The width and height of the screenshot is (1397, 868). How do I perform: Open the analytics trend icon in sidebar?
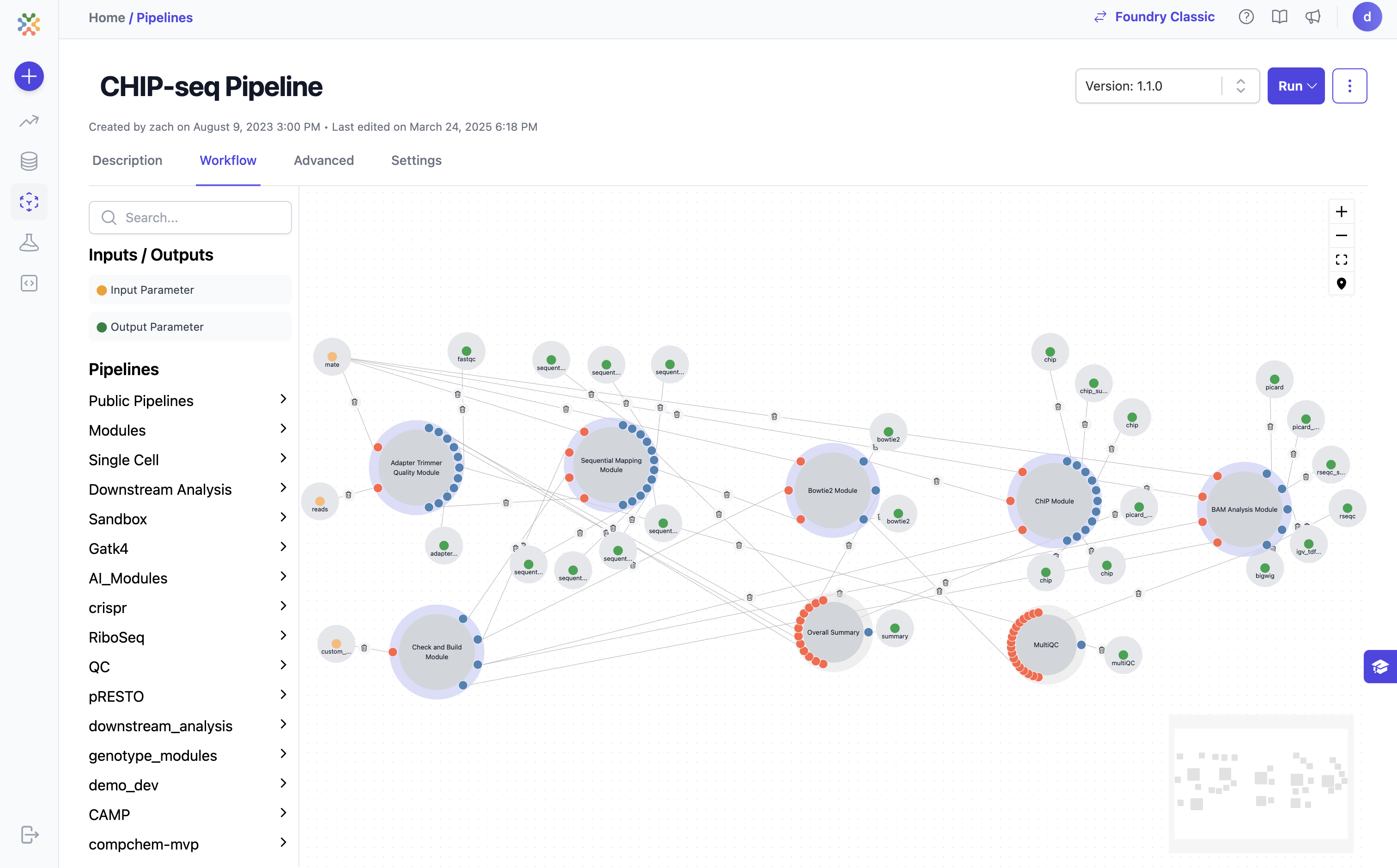[29, 121]
